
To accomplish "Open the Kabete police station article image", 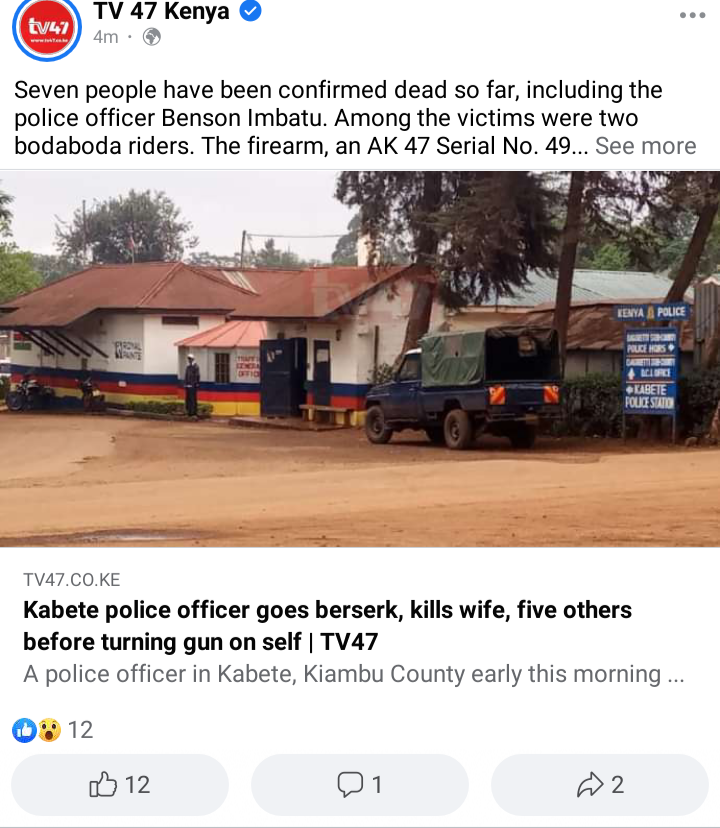I will click(x=360, y=359).
